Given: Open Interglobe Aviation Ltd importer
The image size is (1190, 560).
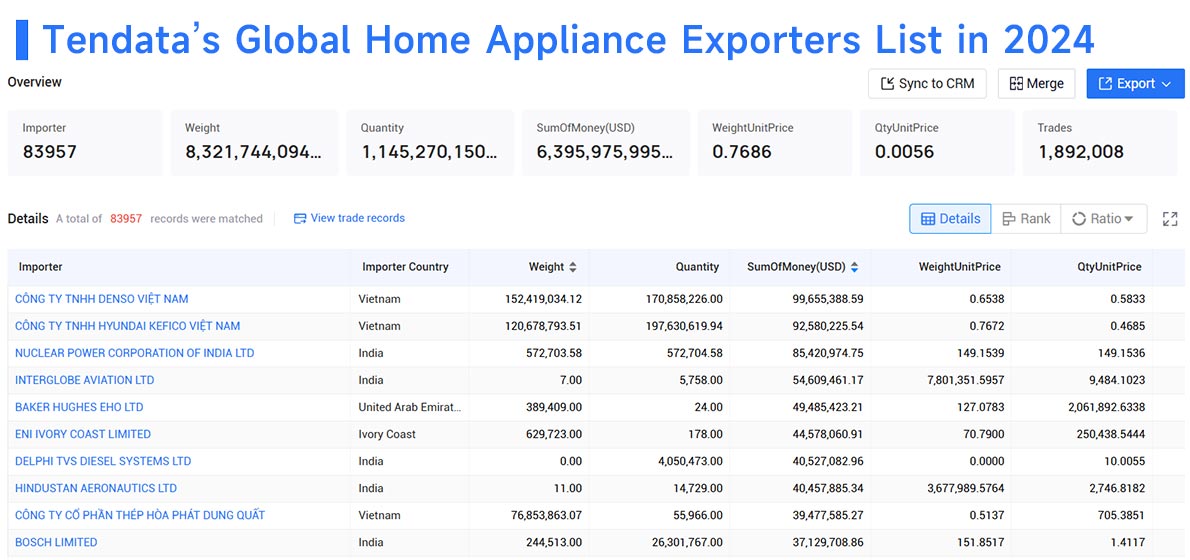Looking at the screenshot, I should (x=84, y=380).
